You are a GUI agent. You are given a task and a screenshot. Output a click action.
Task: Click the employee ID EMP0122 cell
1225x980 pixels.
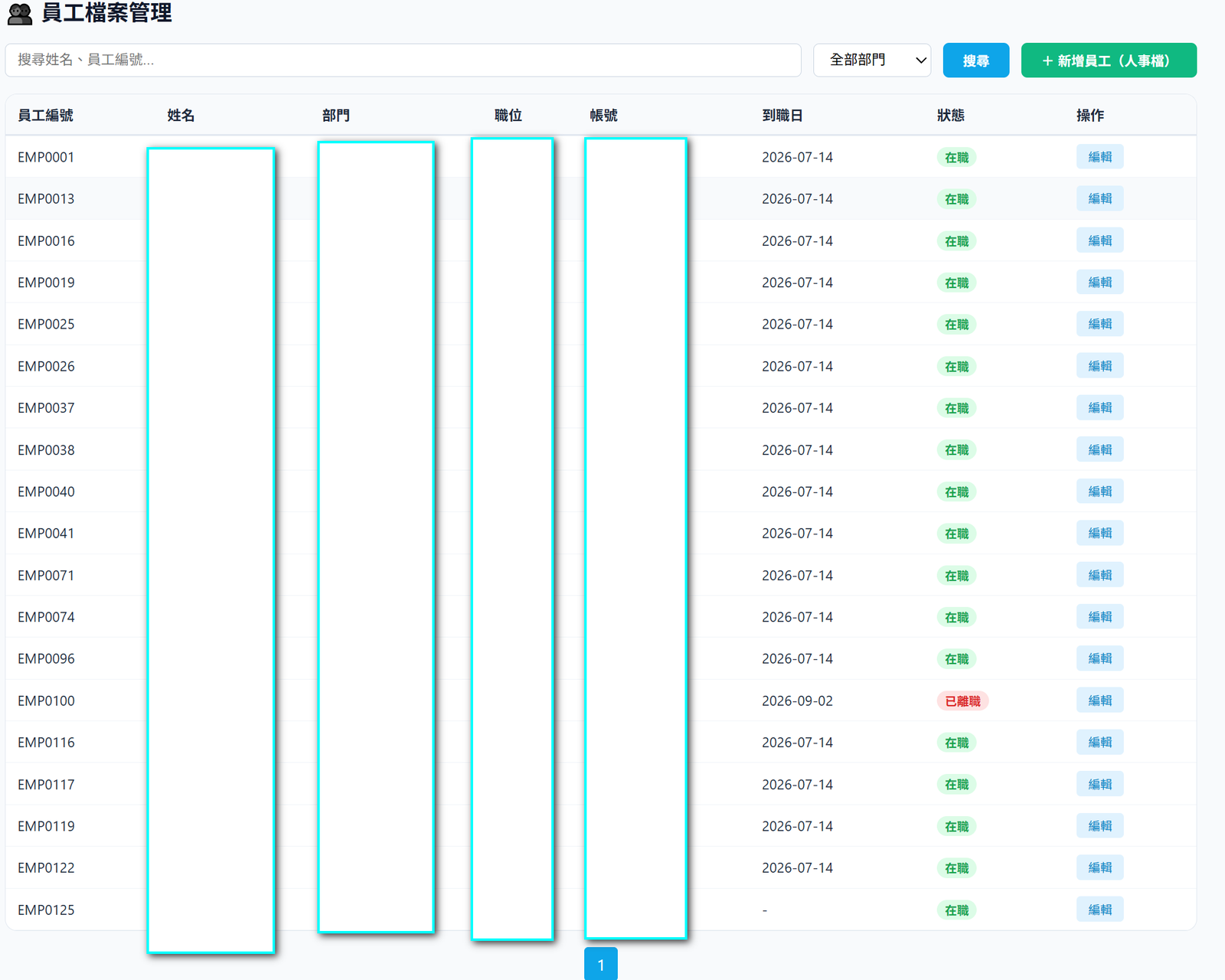(x=46, y=867)
